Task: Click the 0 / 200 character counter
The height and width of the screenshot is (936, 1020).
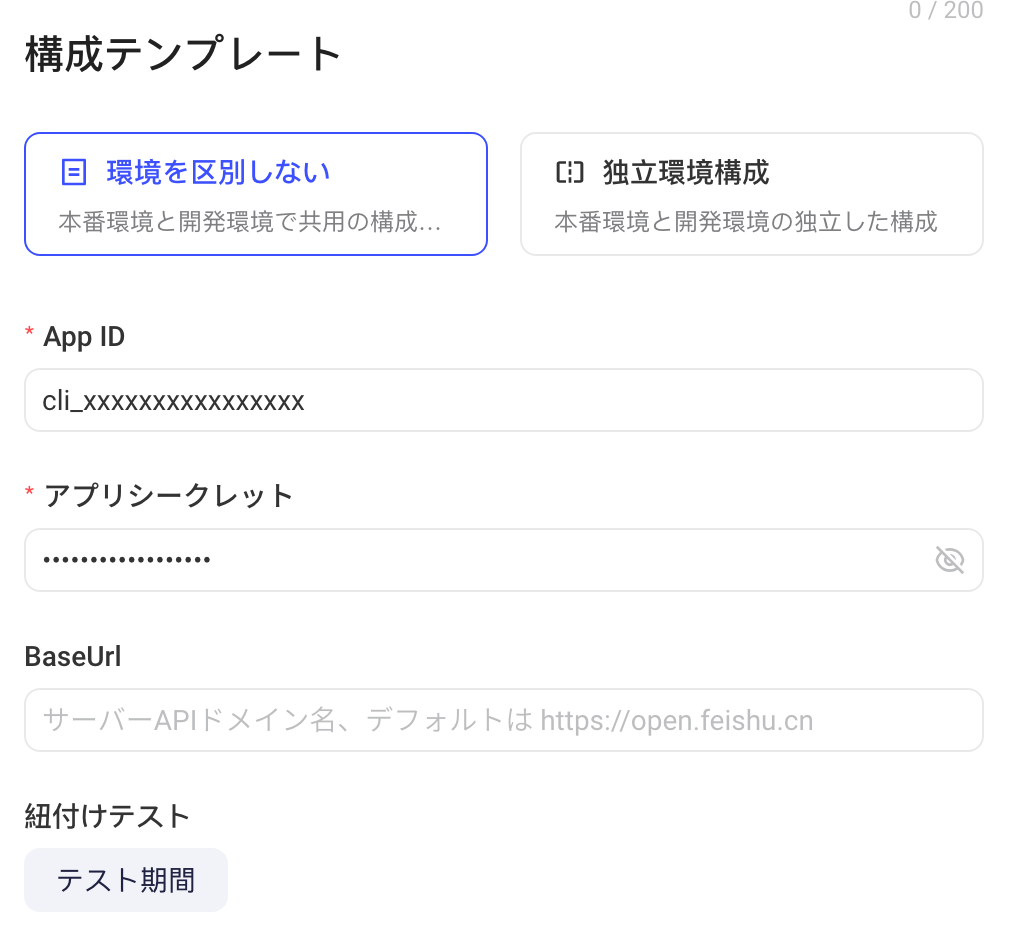Action: tap(946, 10)
